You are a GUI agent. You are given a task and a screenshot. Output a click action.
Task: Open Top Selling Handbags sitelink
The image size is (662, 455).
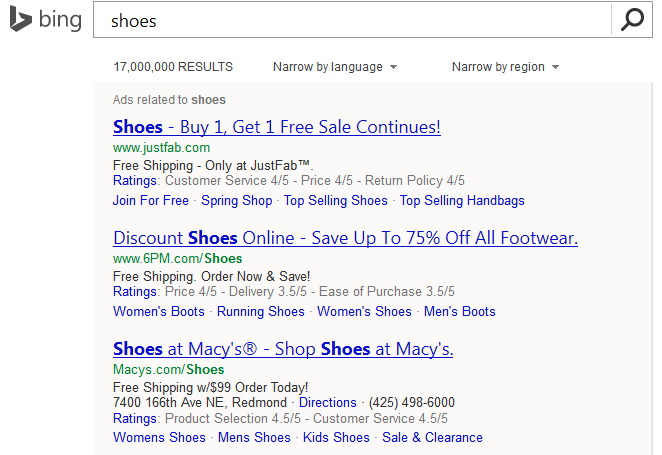click(462, 200)
